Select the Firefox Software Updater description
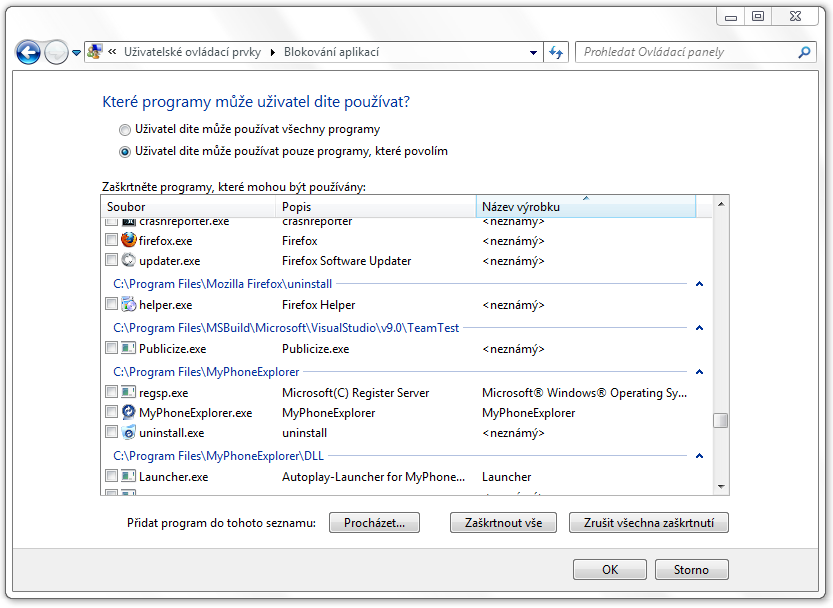The height and width of the screenshot is (608, 833). [346, 261]
